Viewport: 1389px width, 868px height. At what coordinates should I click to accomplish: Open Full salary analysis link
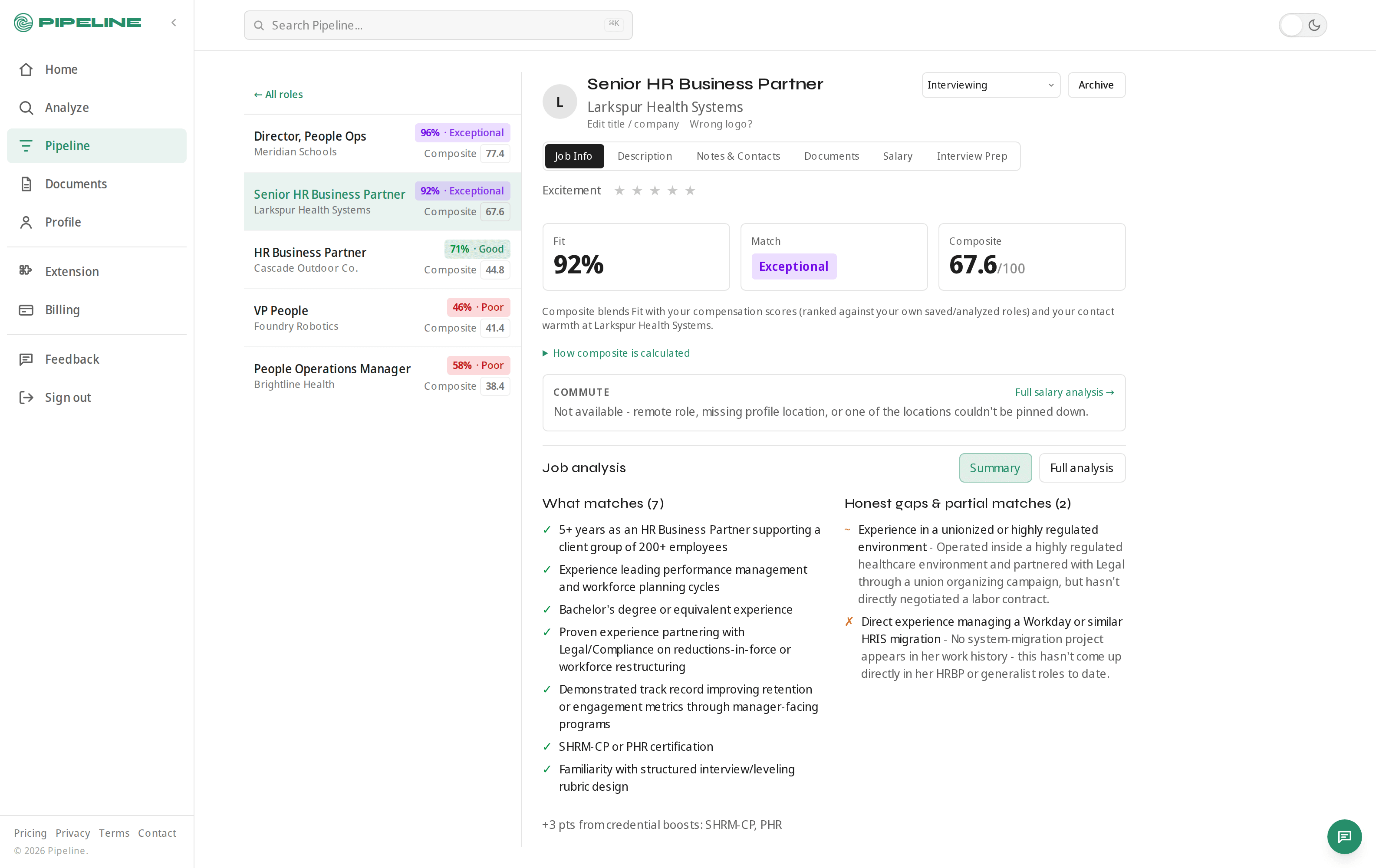click(x=1064, y=392)
